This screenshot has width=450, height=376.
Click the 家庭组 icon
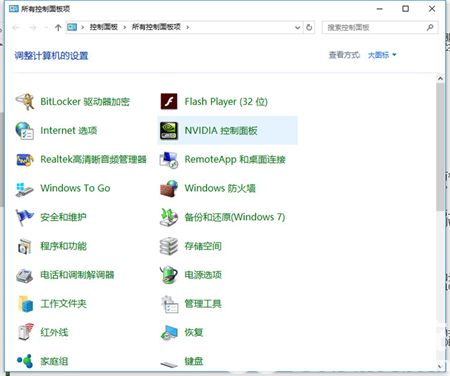pos(25,361)
